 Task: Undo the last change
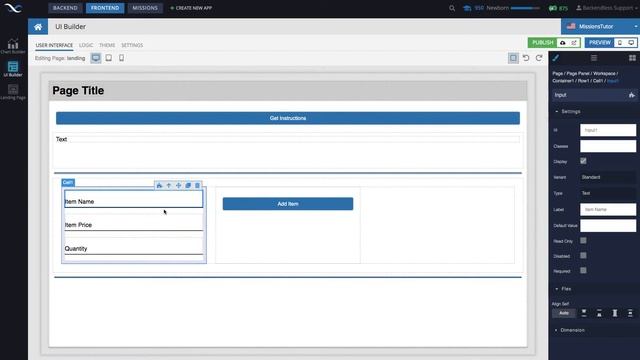tap(526, 58)
